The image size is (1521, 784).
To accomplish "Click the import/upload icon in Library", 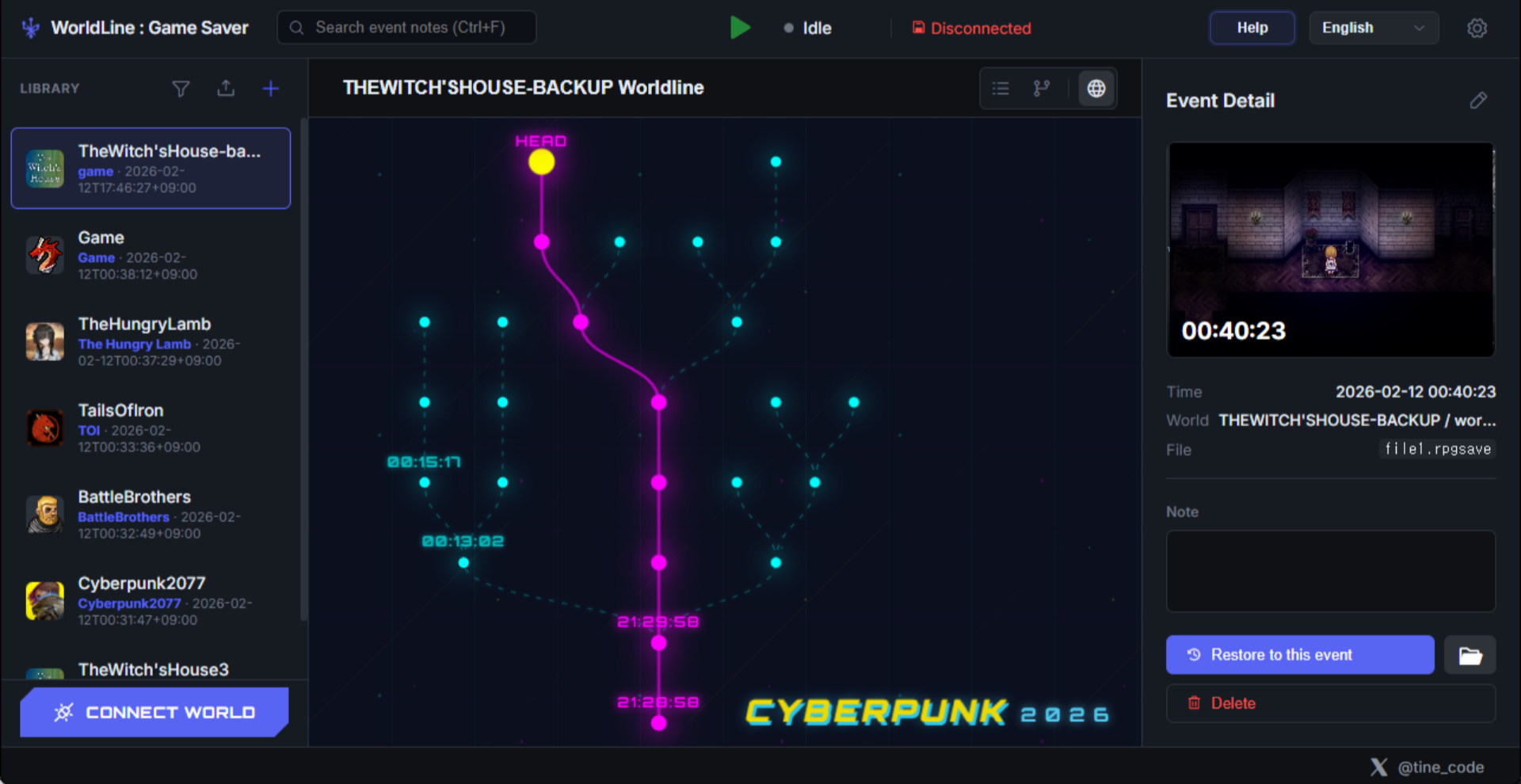I will click(x=226, y=88).
